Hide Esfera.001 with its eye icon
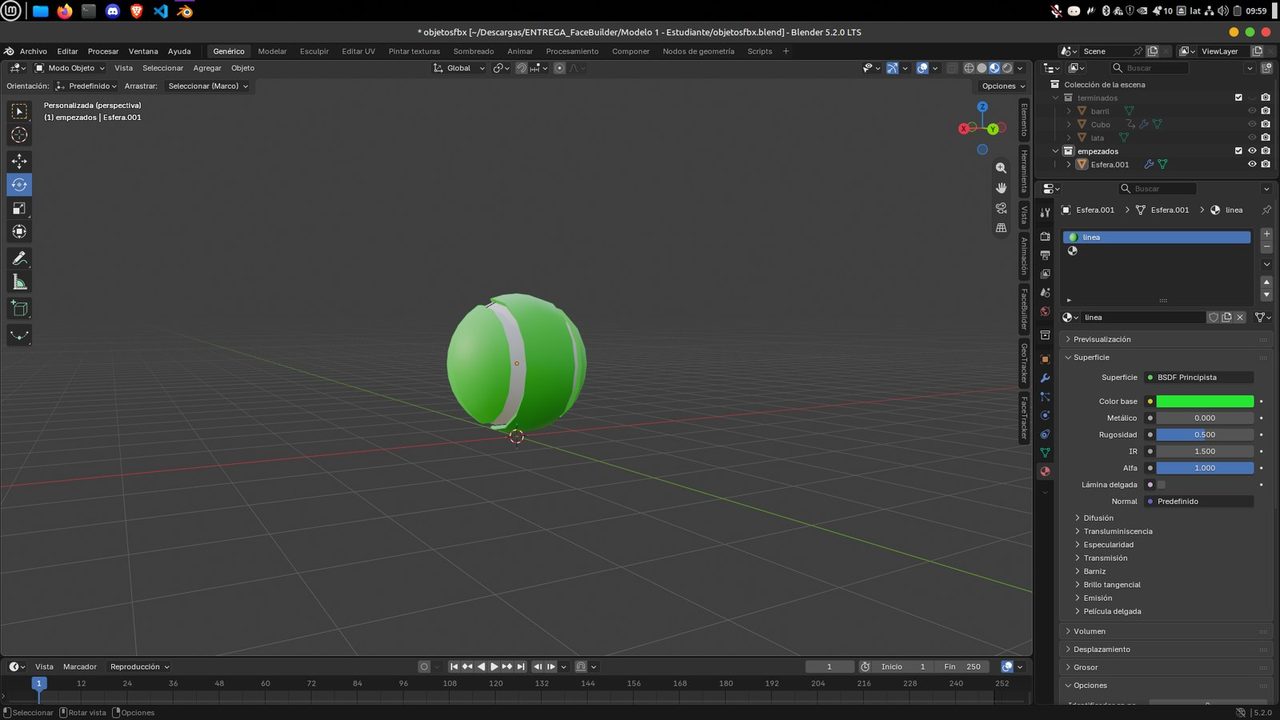The image size is (1280, 720). point(1252,164)
